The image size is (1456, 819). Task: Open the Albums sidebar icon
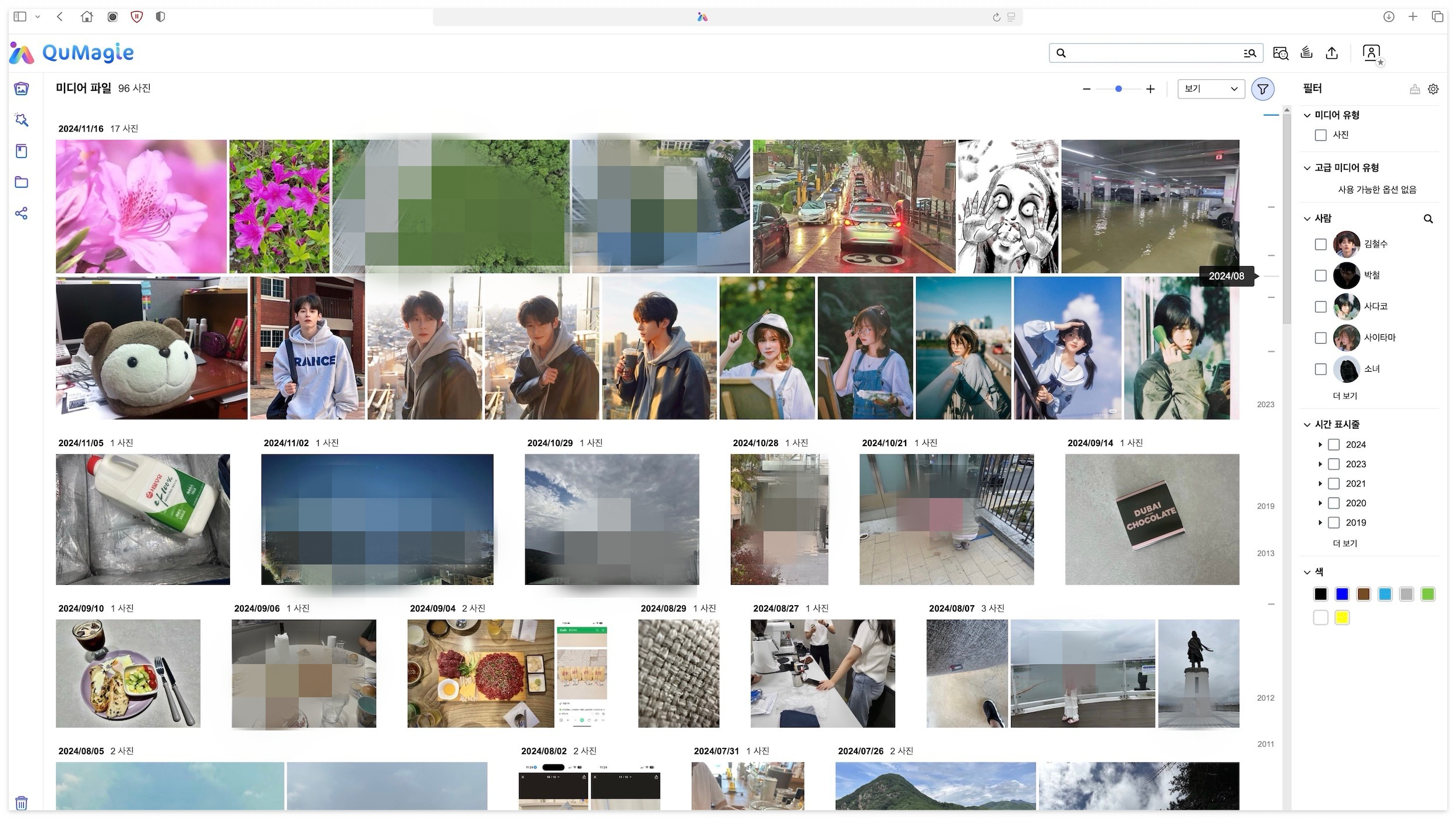[22, 151]
